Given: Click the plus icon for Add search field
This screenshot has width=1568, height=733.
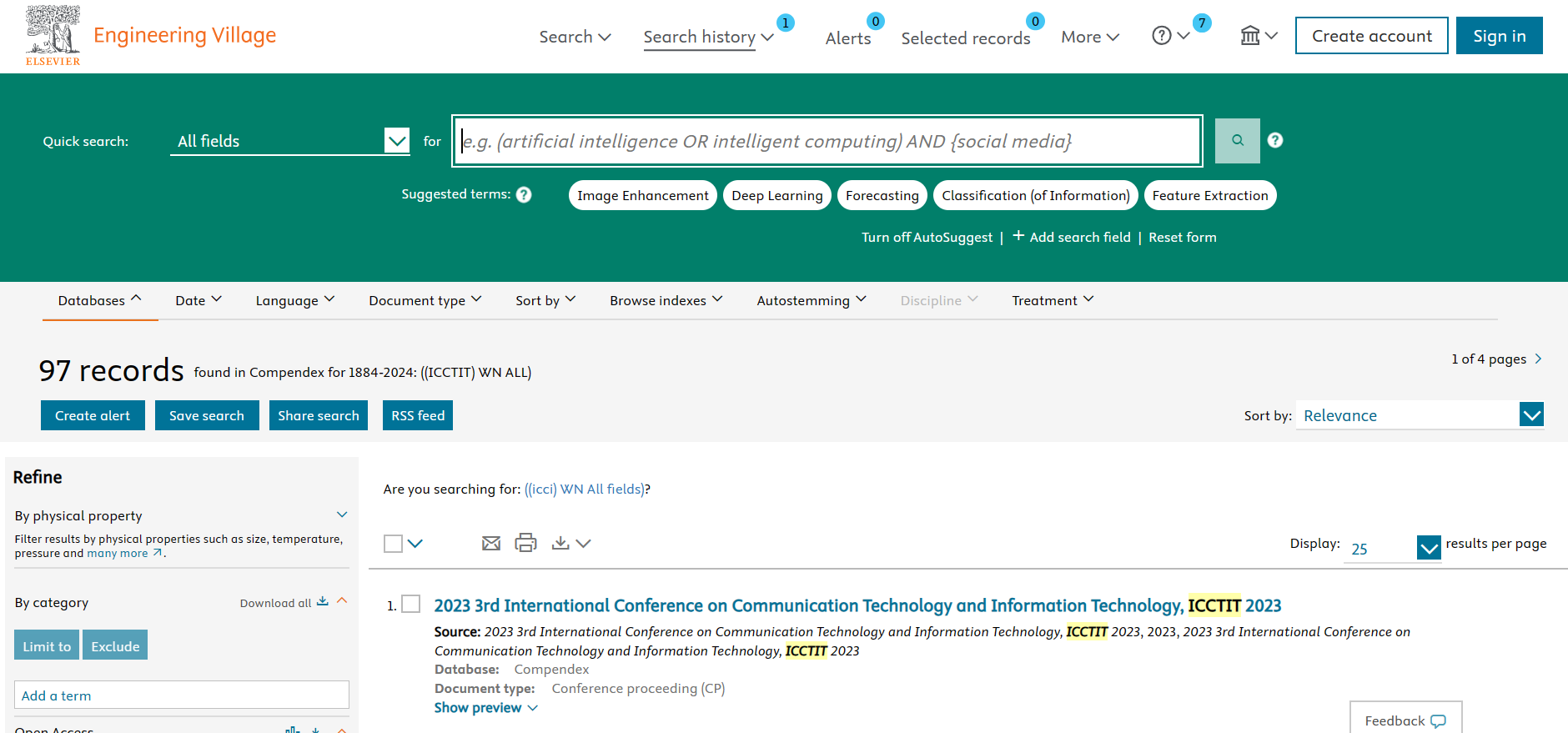Looking at the screenshot, I should [x=1018, y=236].
